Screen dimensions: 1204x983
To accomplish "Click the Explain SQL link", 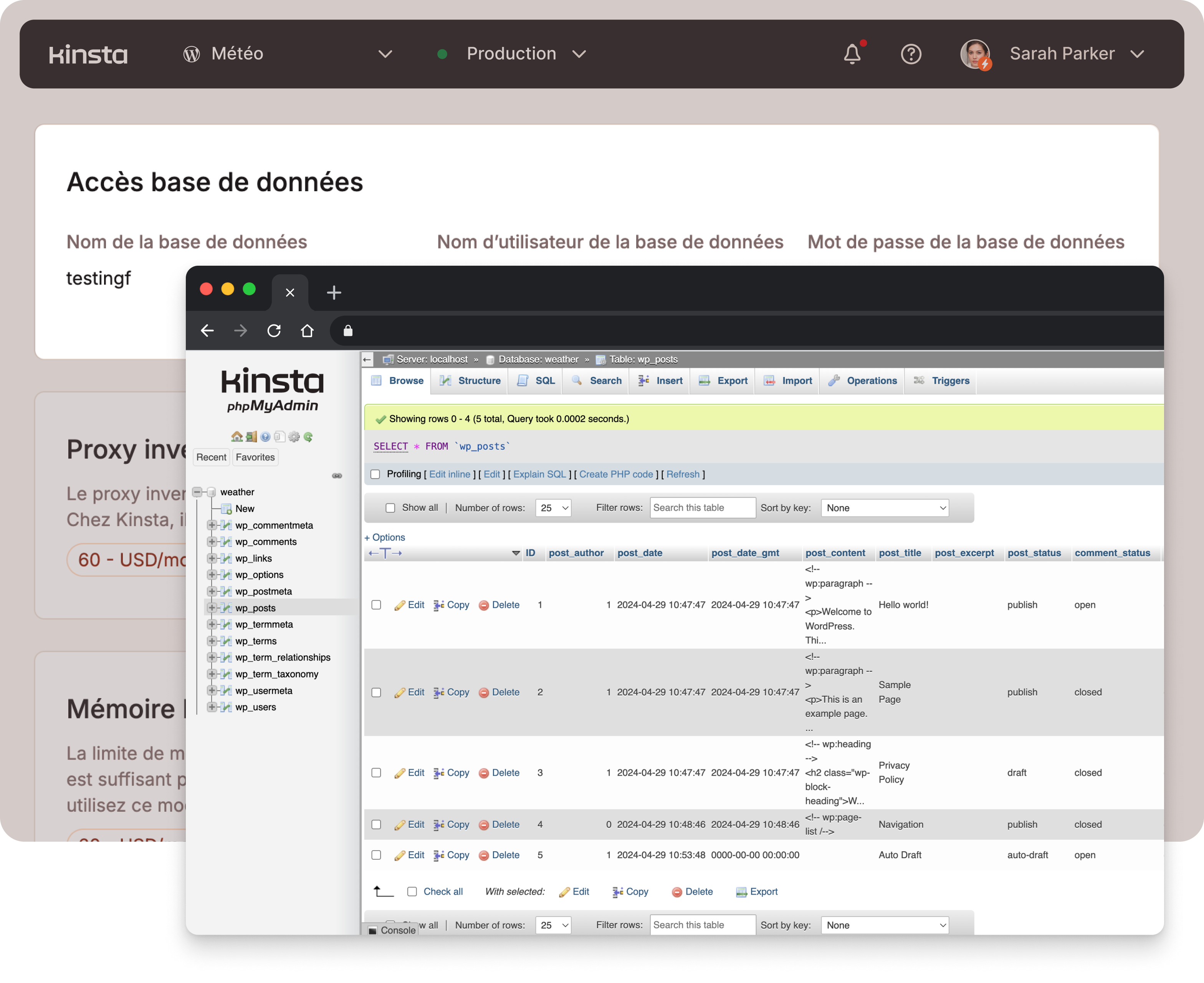I will coord(539,475).
